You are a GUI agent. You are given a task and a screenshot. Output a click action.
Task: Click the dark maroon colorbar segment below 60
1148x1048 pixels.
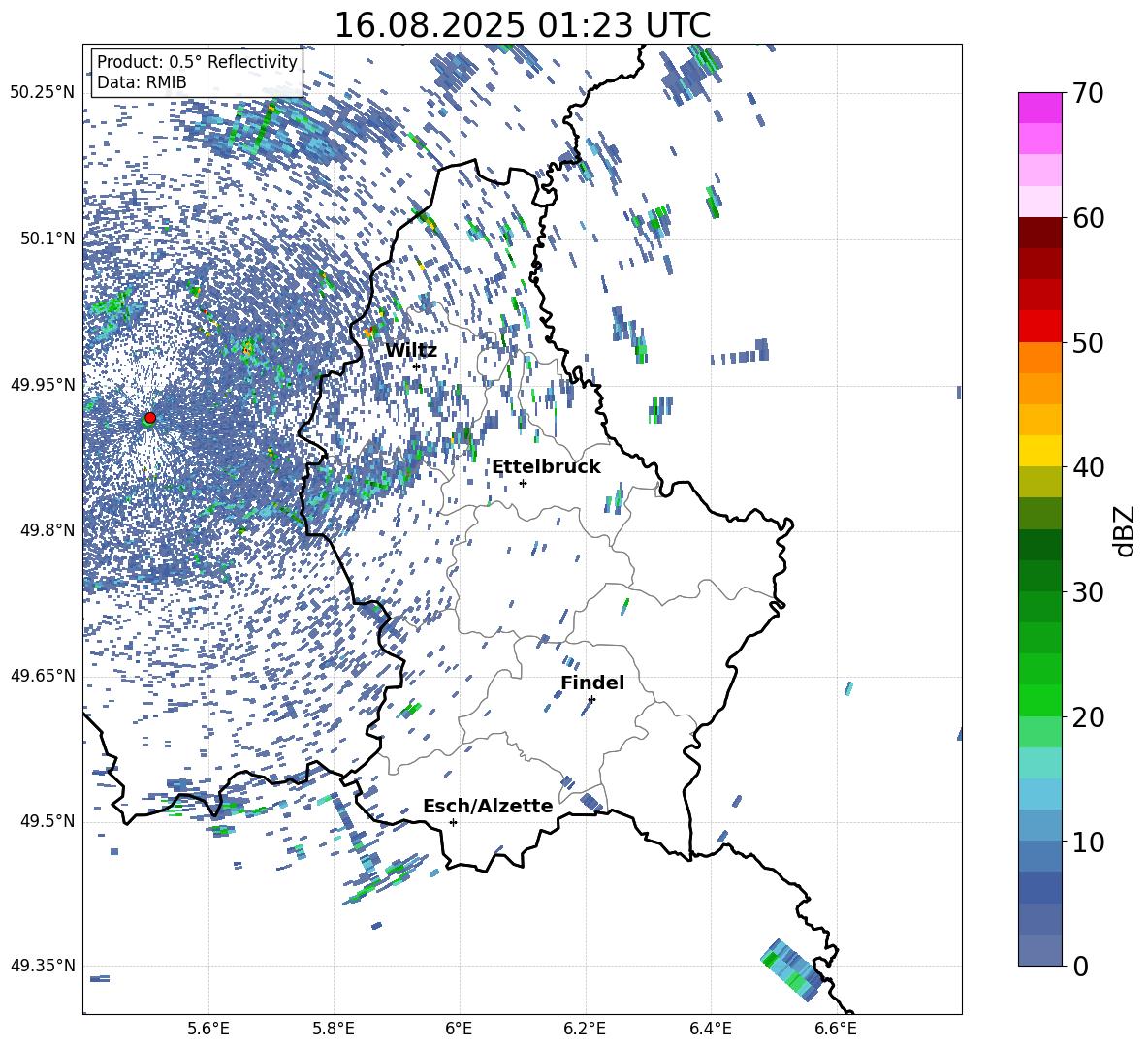coord(1039,233)
